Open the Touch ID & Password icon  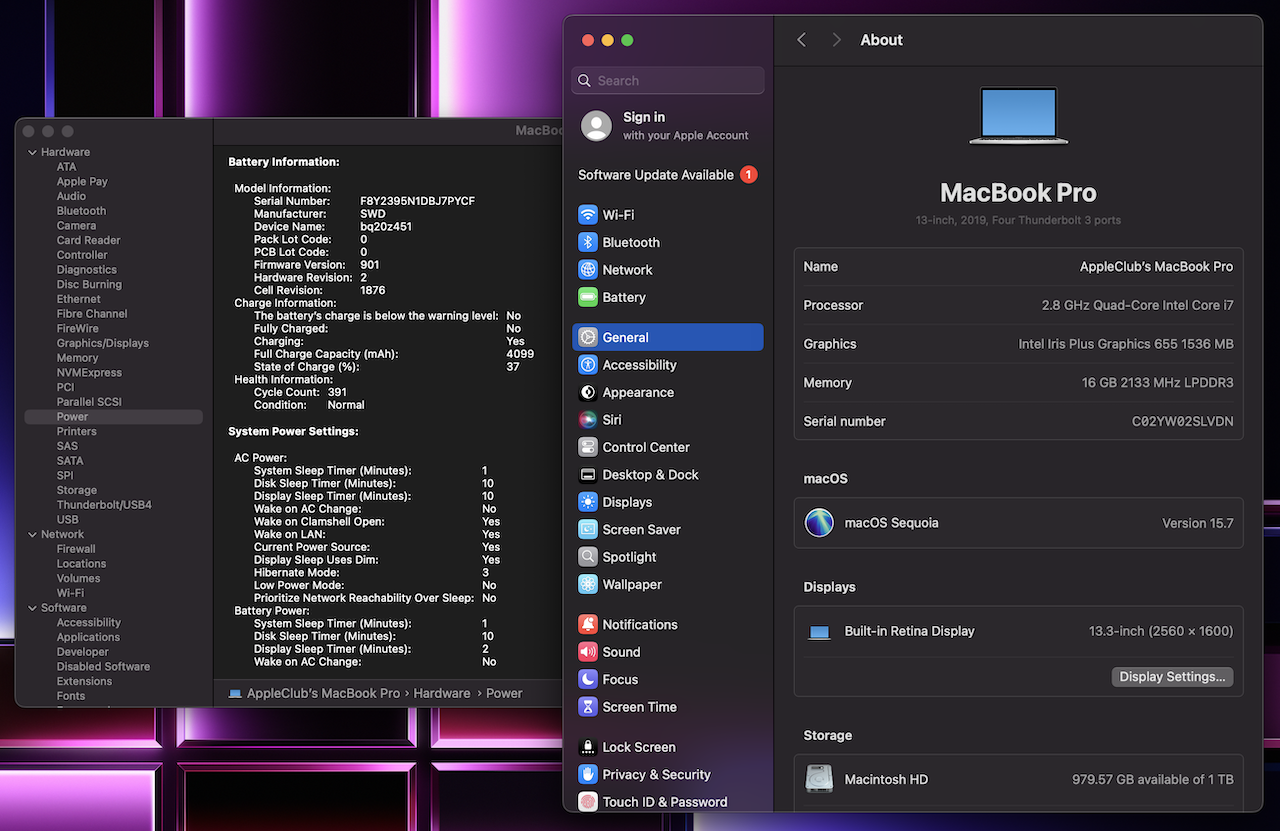click(x=588, y=802)
